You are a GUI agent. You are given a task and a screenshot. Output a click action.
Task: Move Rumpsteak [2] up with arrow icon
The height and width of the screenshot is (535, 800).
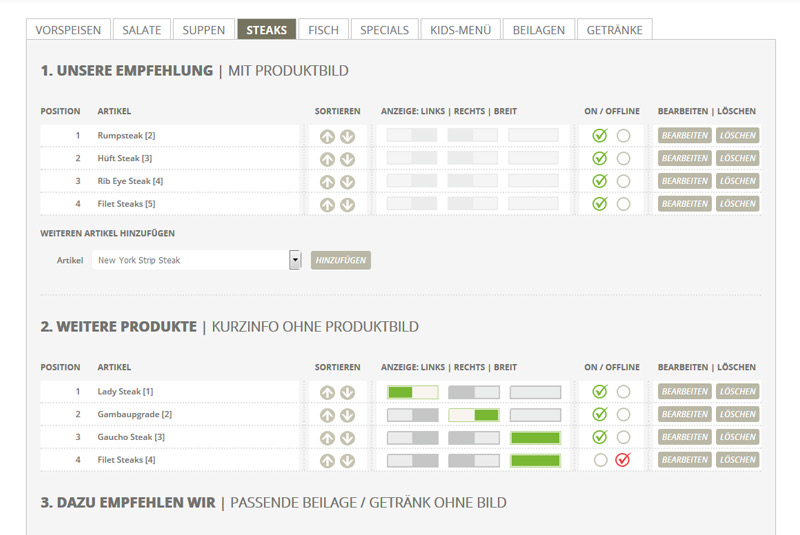(327, 136)
